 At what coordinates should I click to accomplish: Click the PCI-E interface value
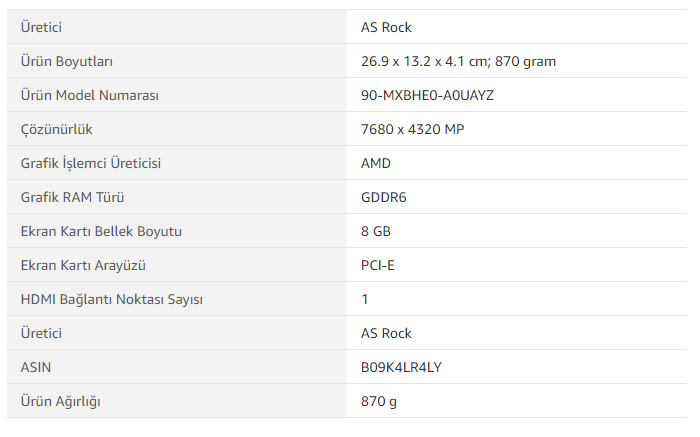(378, 265)
